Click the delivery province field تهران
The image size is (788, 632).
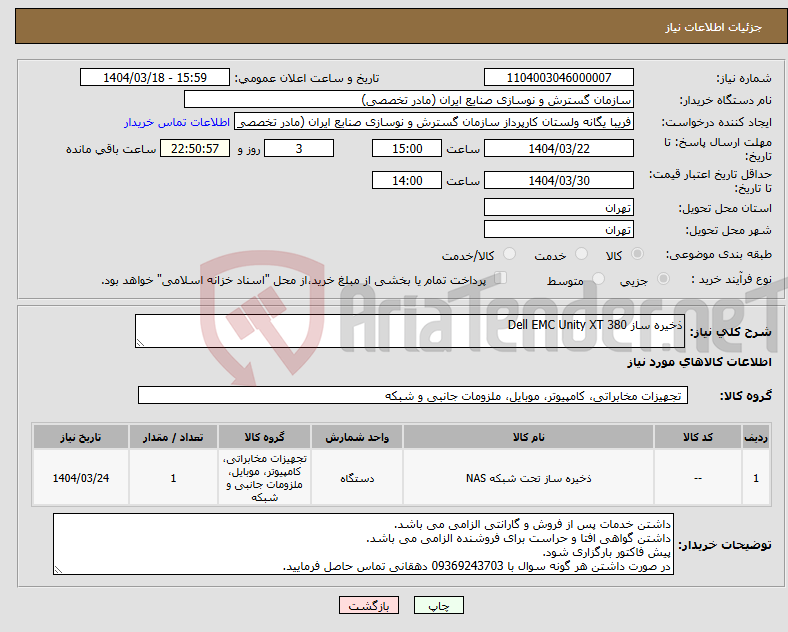[558, 207]
